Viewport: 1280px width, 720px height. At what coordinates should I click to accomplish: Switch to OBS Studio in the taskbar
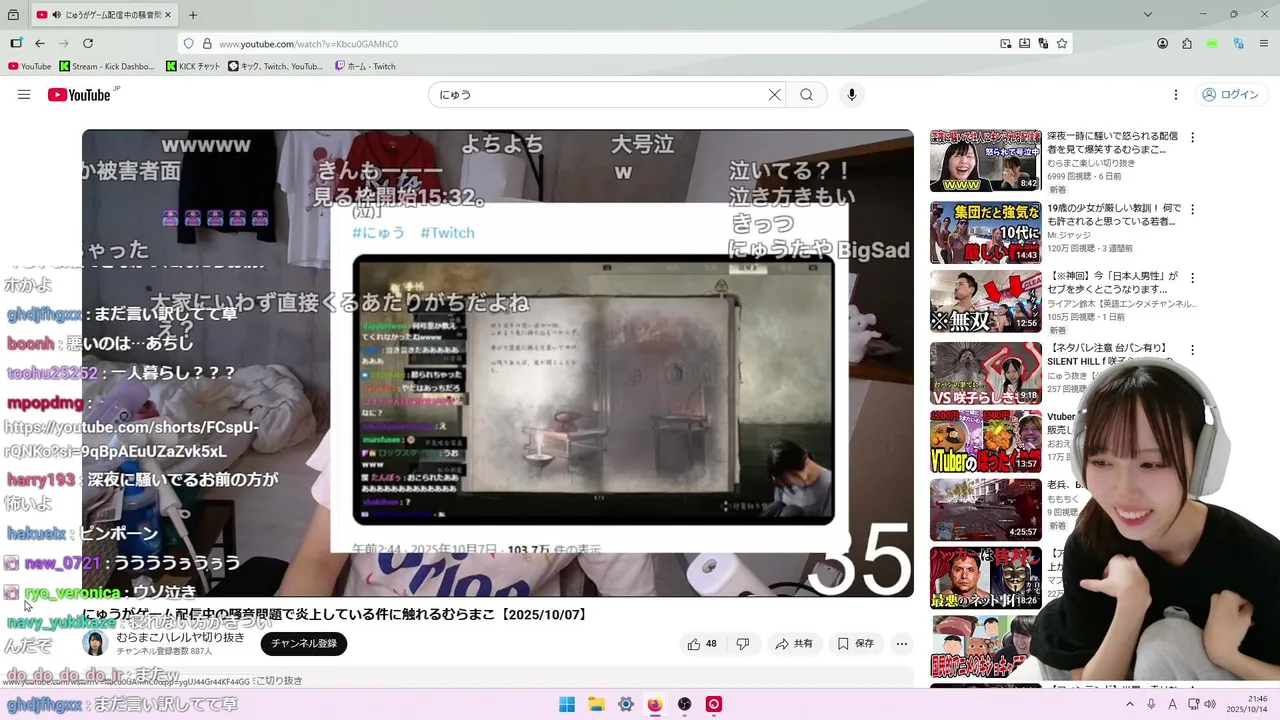(685, 704)
